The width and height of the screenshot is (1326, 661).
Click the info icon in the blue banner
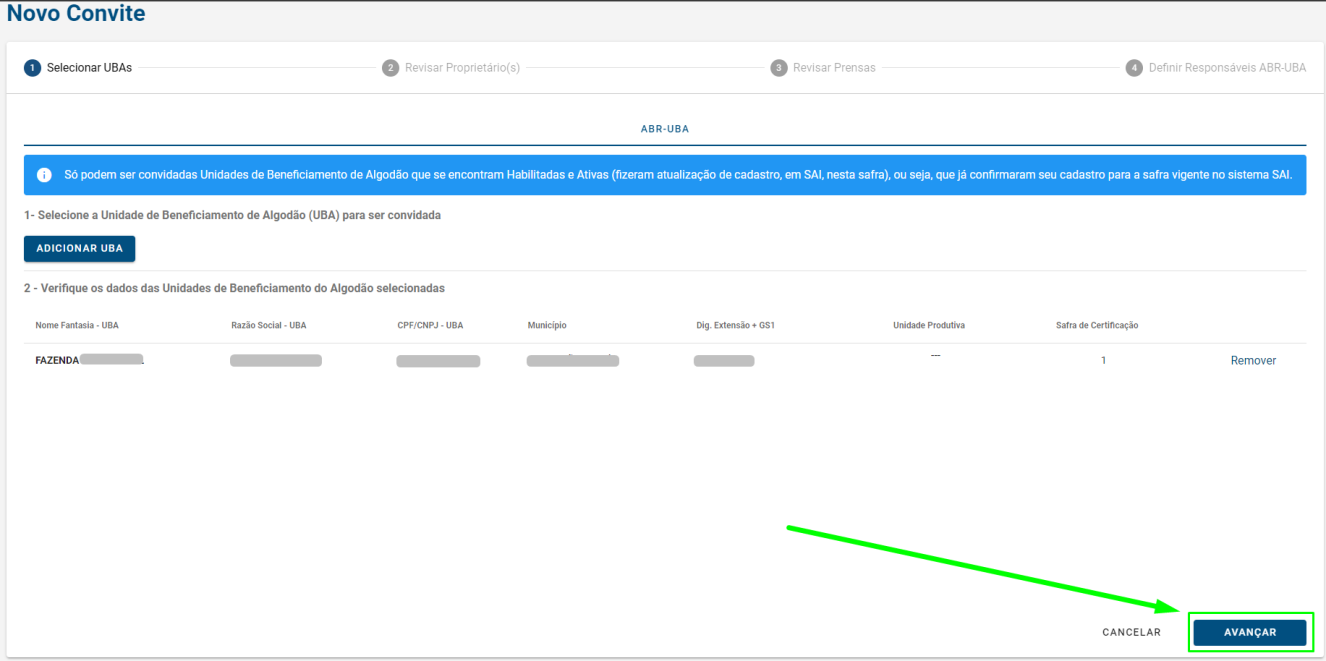coord(44,175)
